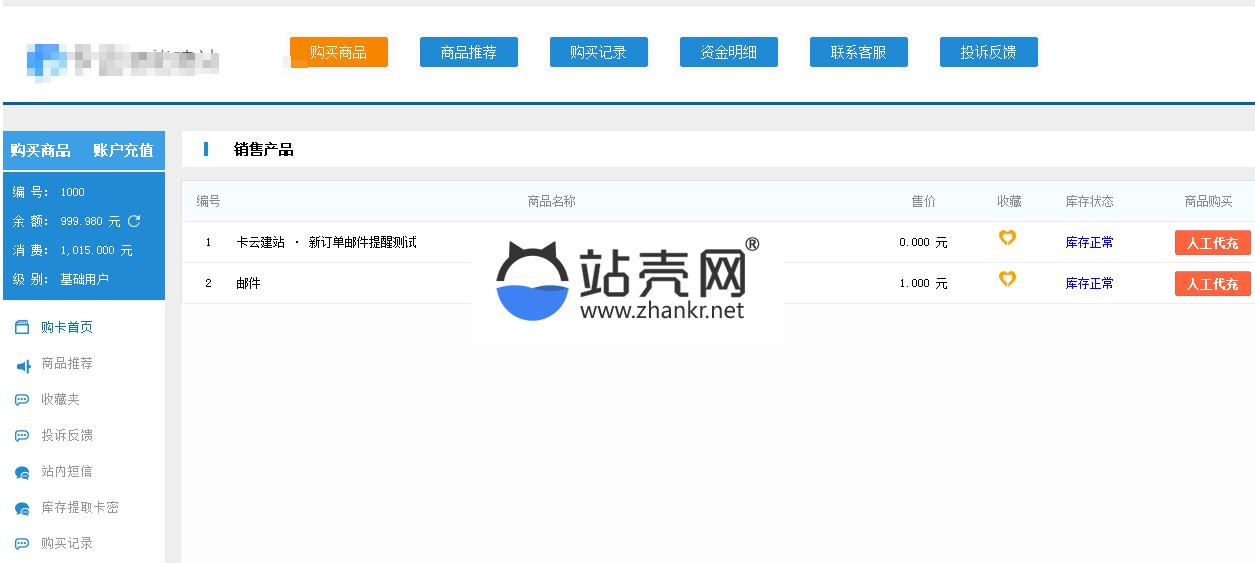Click the 1.000 元 price cell
1255x563 pixels.
click(923, 283)
